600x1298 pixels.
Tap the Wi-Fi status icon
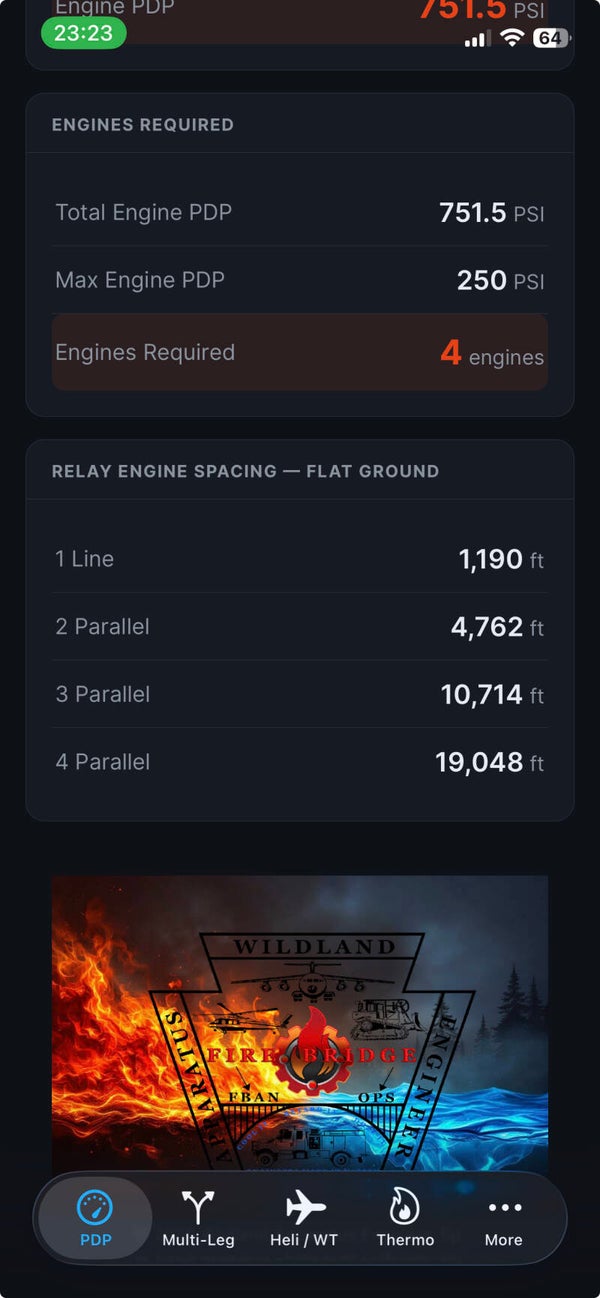(x=512, y=38)
